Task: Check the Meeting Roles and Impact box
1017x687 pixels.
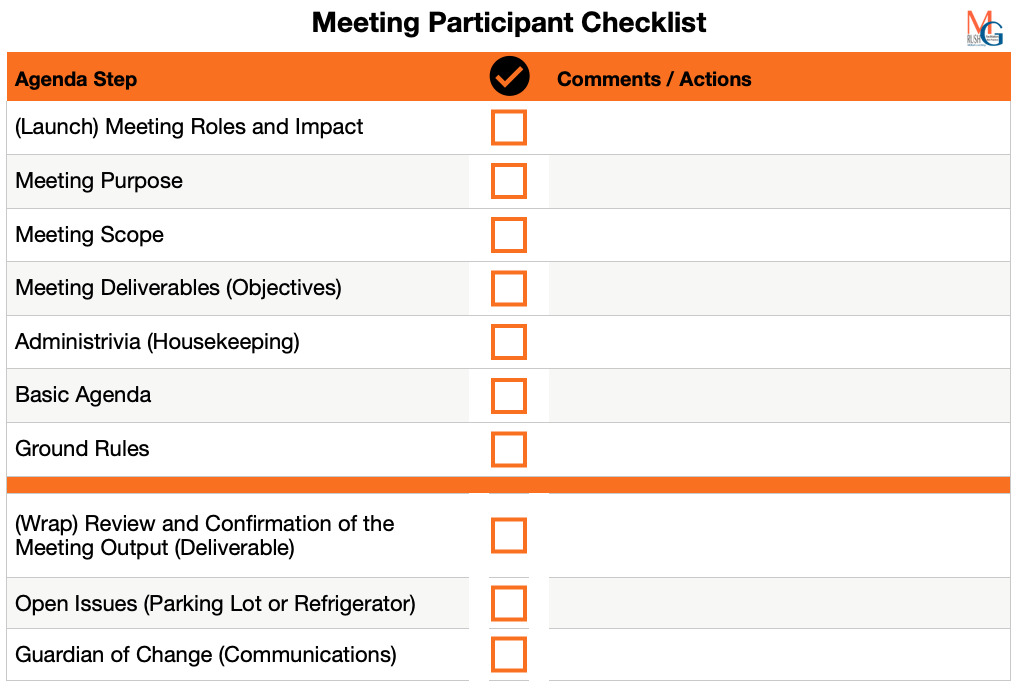Action: (x=508, y=127)
